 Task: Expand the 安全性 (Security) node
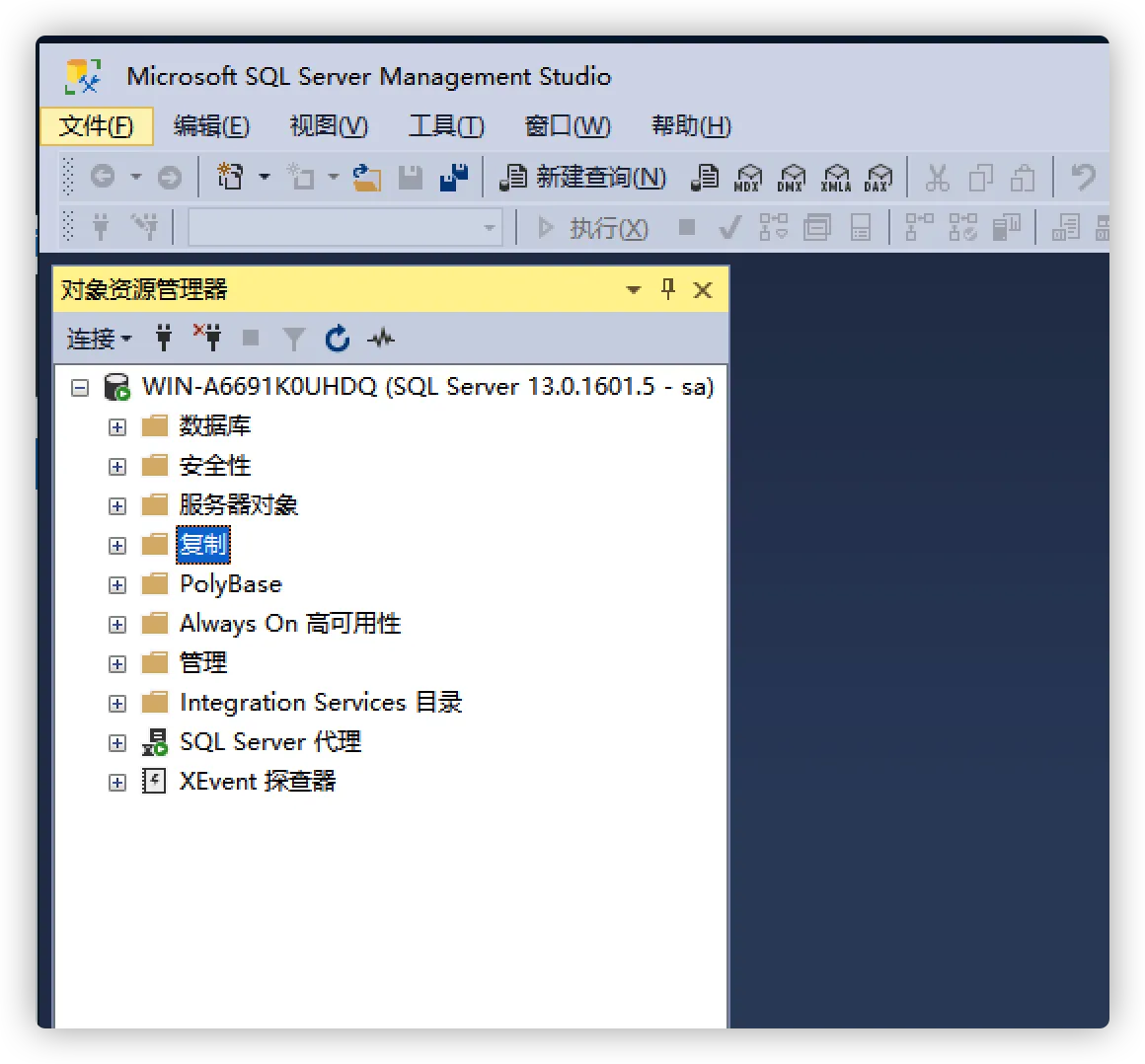[117, 467]
